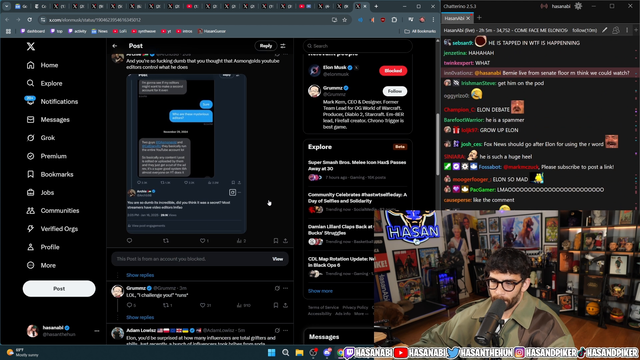Click the white Post button
Viewport: 640px width, 360px height.
coord(59,289)
